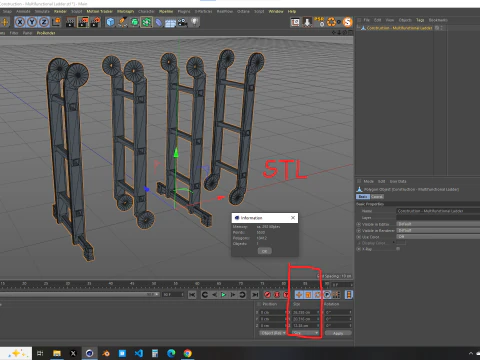Open the Window menu

tap(276, 11)
